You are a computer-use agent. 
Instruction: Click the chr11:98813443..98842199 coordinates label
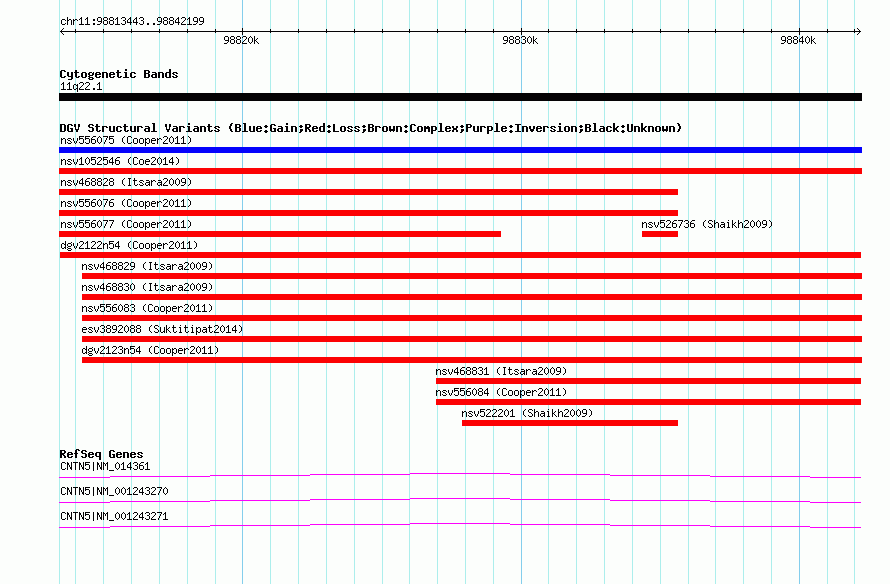click(x=132, y=21)
